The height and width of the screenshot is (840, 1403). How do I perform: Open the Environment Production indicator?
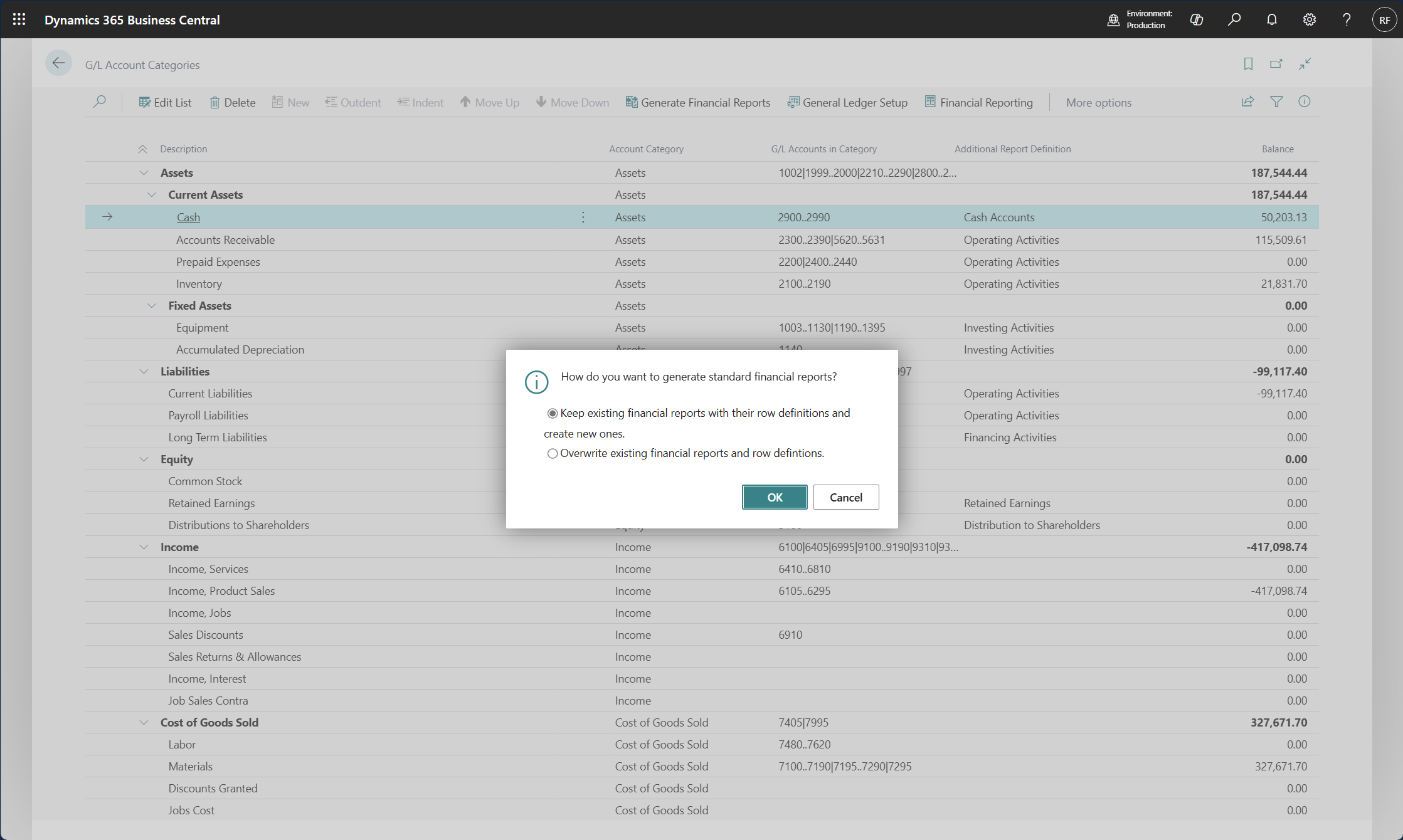(1140, 19)
